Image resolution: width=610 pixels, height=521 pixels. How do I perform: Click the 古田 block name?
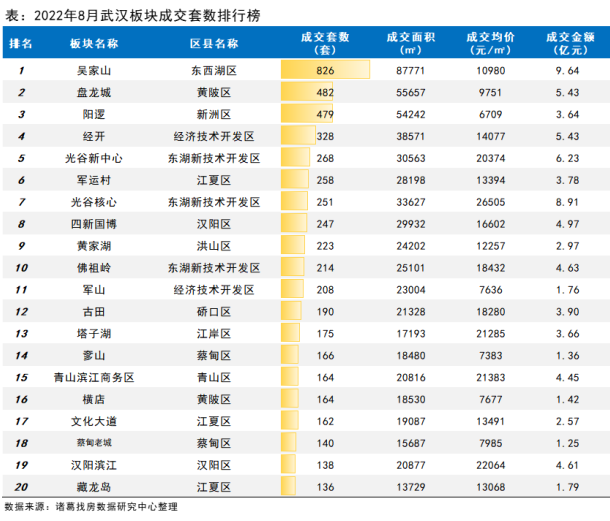tap(94, 312)
